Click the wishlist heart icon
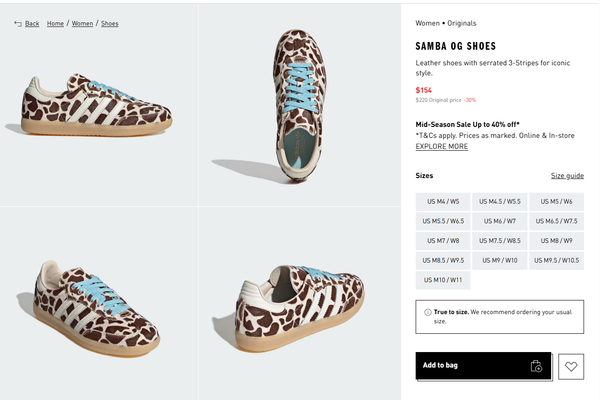 point(571,366)
